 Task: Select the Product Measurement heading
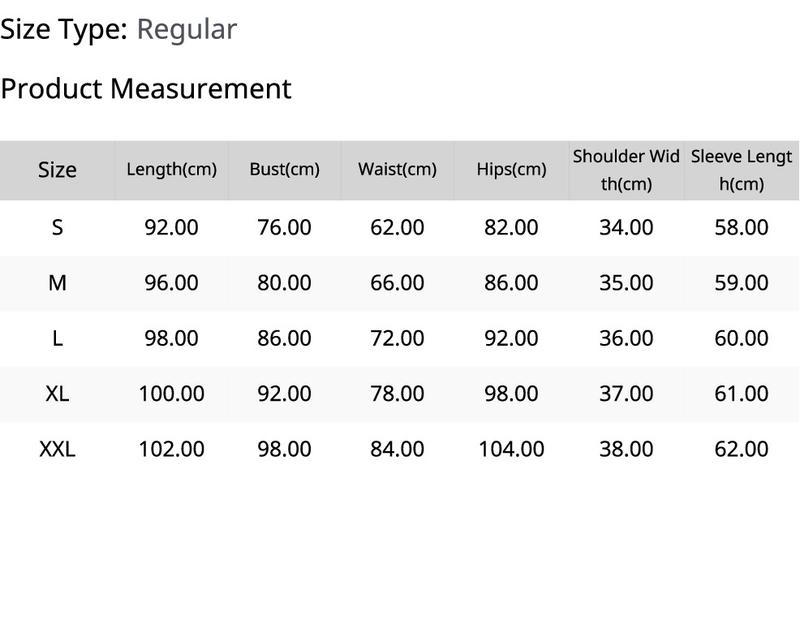click(146, 89)
